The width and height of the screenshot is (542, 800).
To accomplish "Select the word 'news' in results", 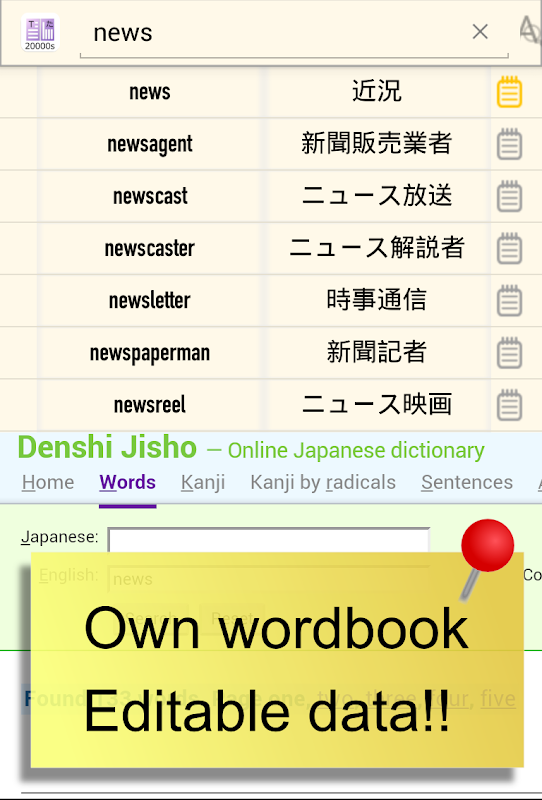I will 150,92.
